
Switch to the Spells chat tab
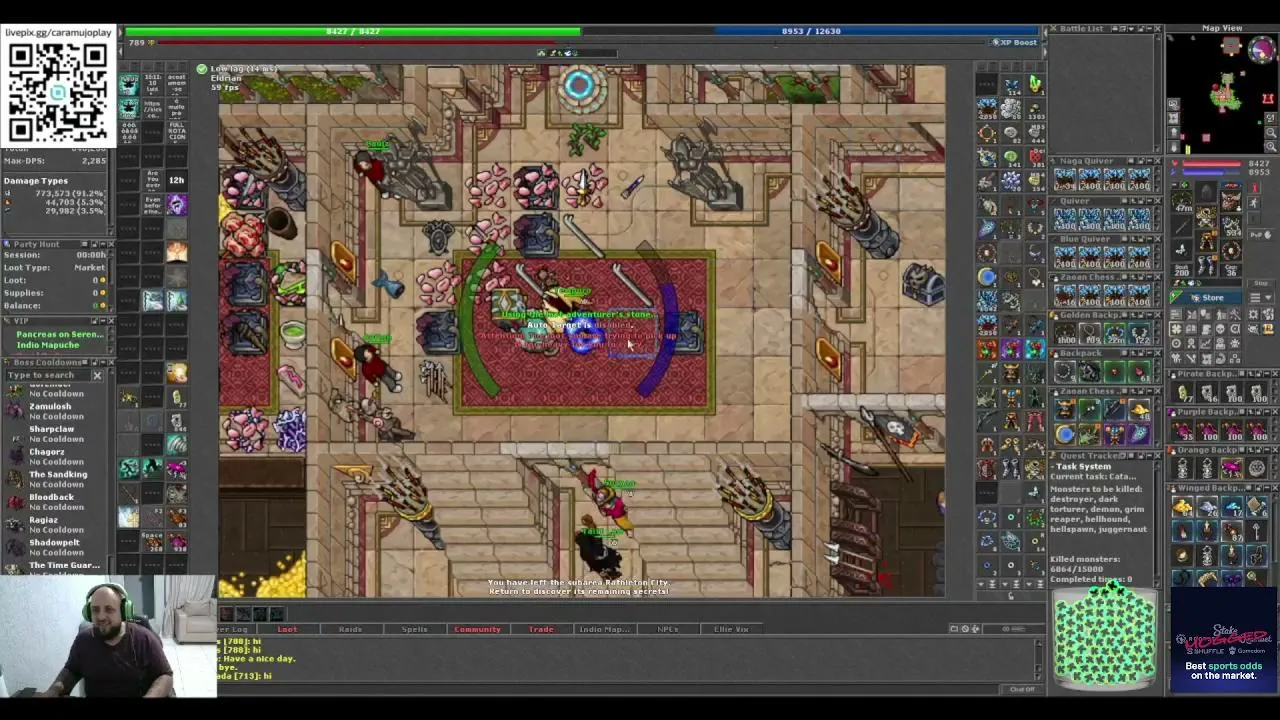pyautogui.click(x=414, y=629)
